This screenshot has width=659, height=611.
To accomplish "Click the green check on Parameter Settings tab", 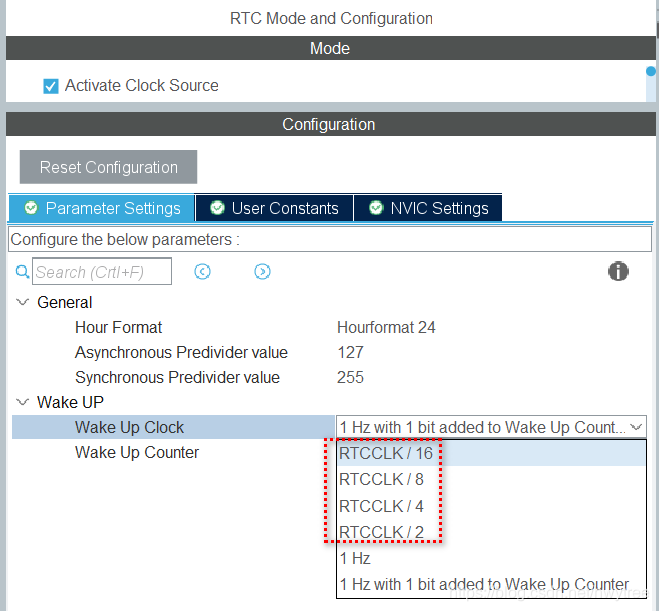I will point(31,208).
